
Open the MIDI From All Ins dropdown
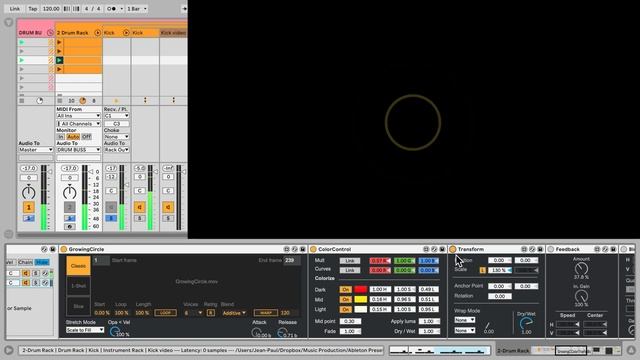pos(78,116)
